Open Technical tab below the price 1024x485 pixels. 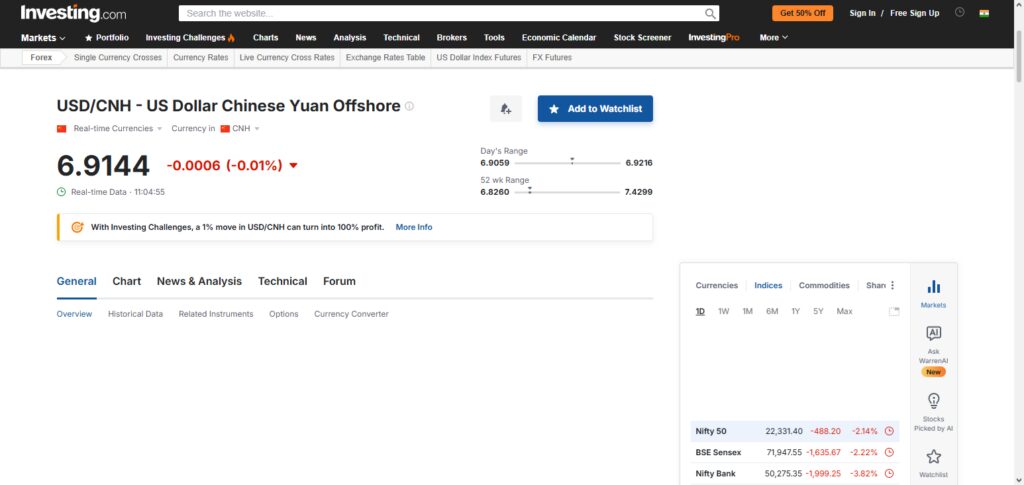[x=282, y=281]
